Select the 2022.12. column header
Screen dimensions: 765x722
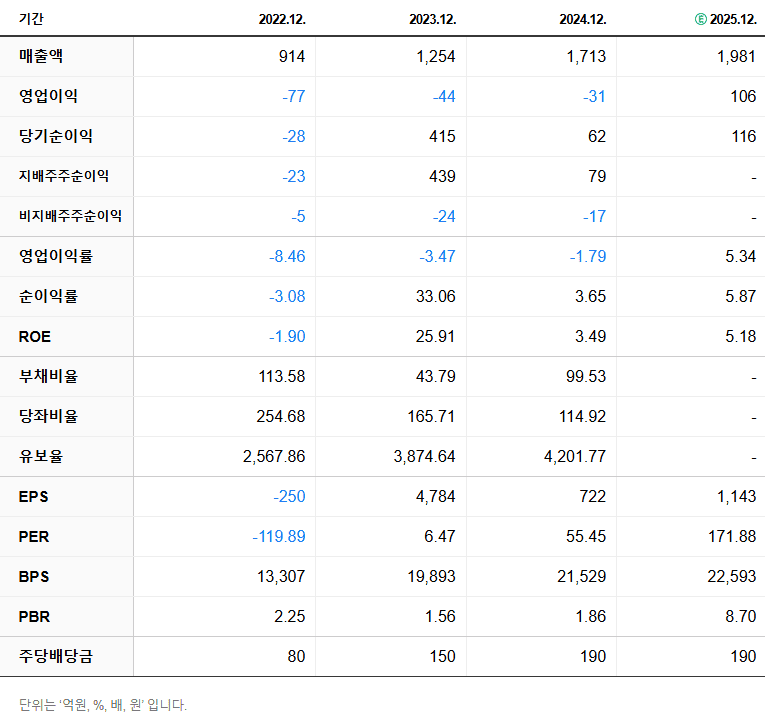282,19
